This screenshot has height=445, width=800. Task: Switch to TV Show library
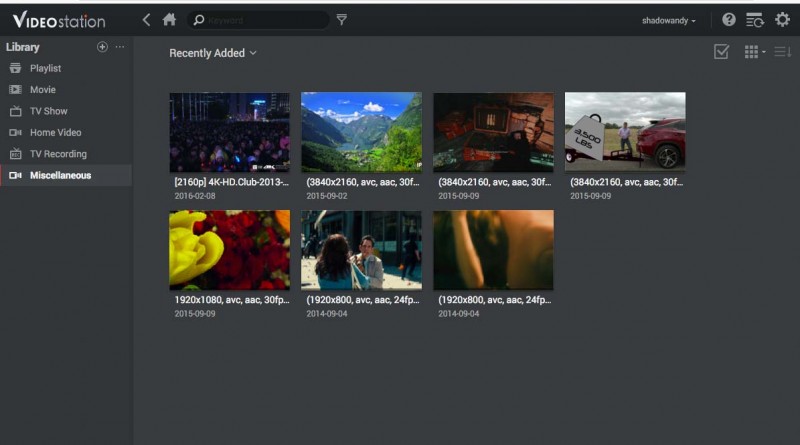point(48,111)
